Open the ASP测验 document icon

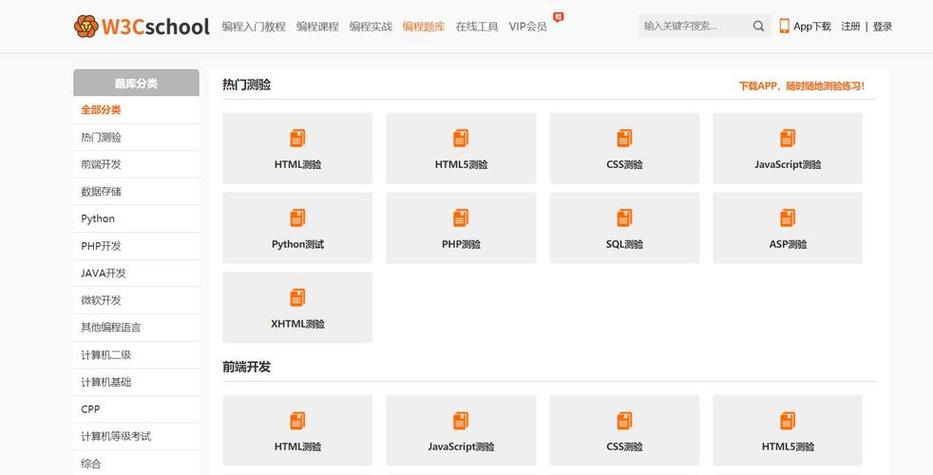(x=787, y=218)
